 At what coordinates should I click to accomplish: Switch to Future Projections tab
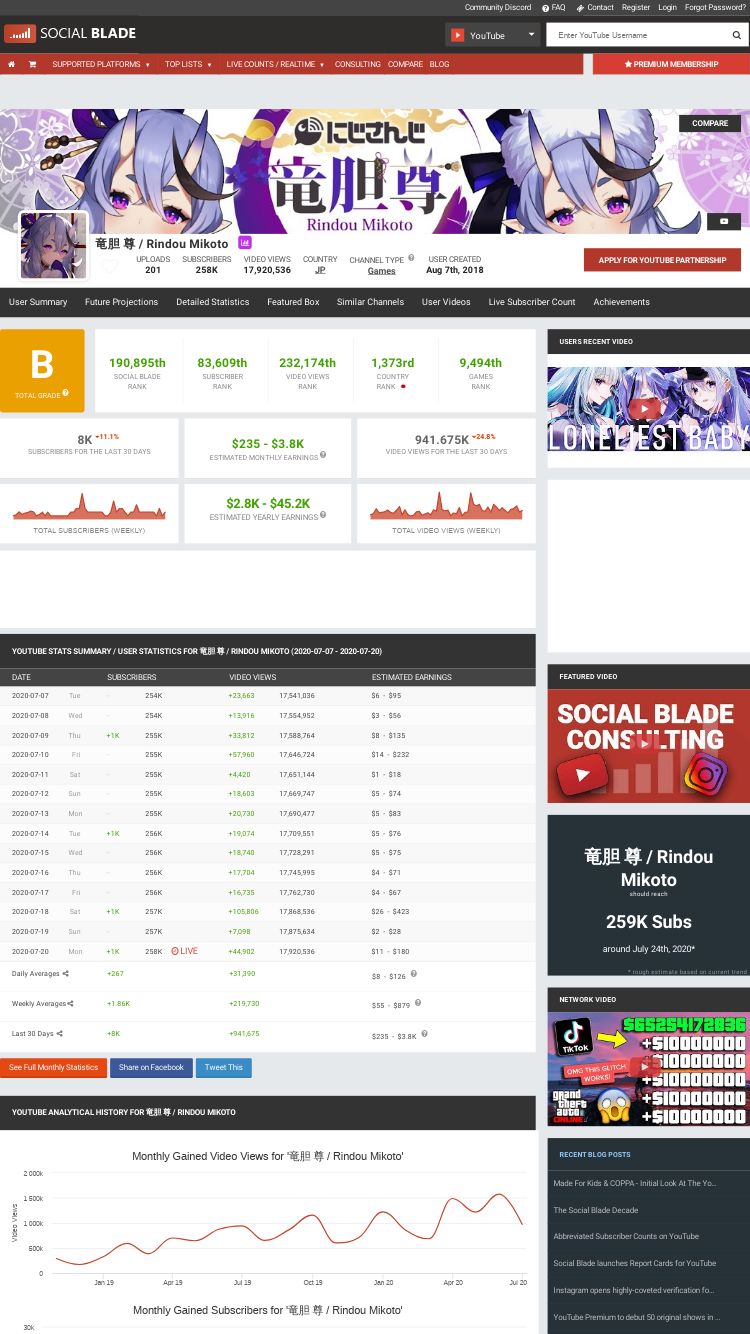[121, 302]
